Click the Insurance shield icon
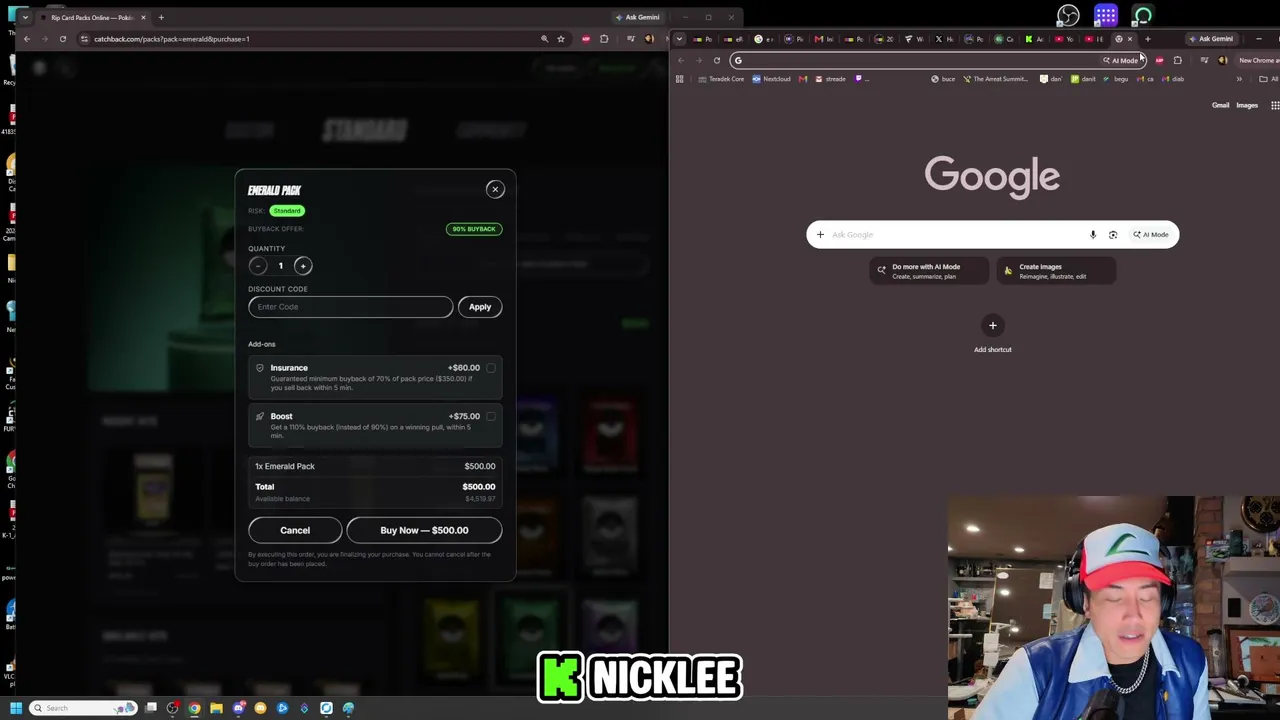Viewport: 1280px width, 720px height. click(260, 368)
